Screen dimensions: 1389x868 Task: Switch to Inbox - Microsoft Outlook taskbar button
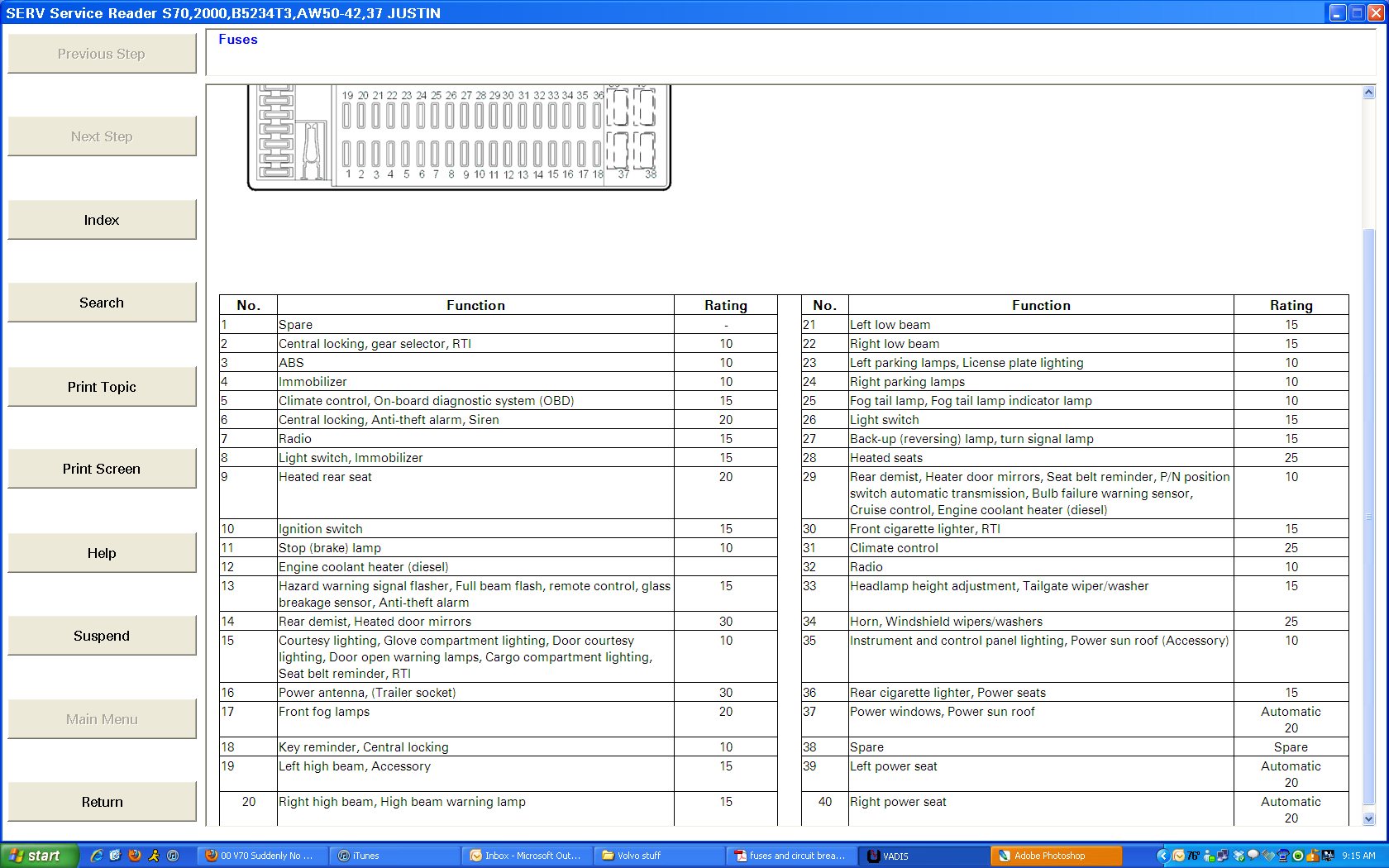tap(526, 856)
